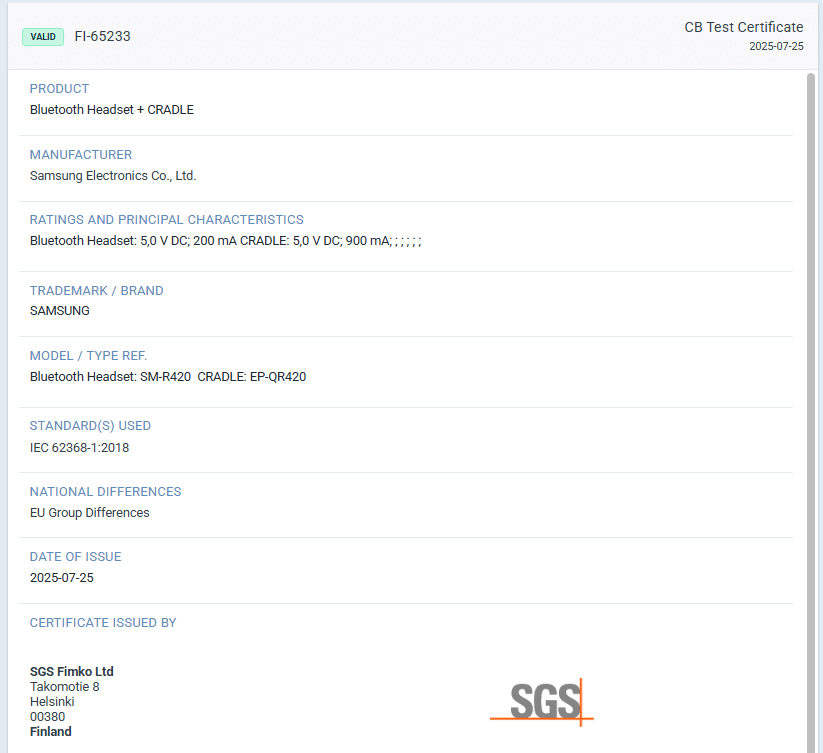823x753 pixels.
Task: Click Ratings and Principal Characteristics heading
Action: coord(167,220)
